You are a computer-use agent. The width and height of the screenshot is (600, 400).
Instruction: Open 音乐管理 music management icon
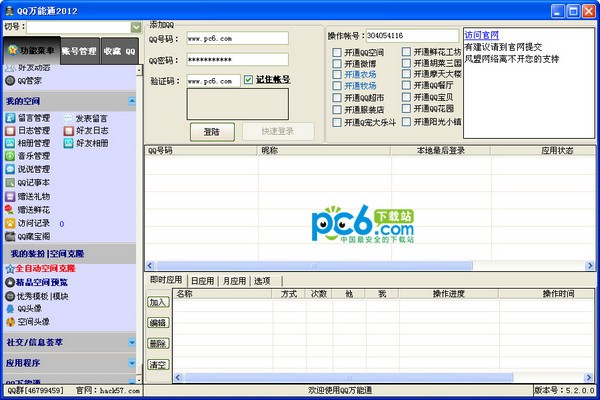tap(10, 156)
